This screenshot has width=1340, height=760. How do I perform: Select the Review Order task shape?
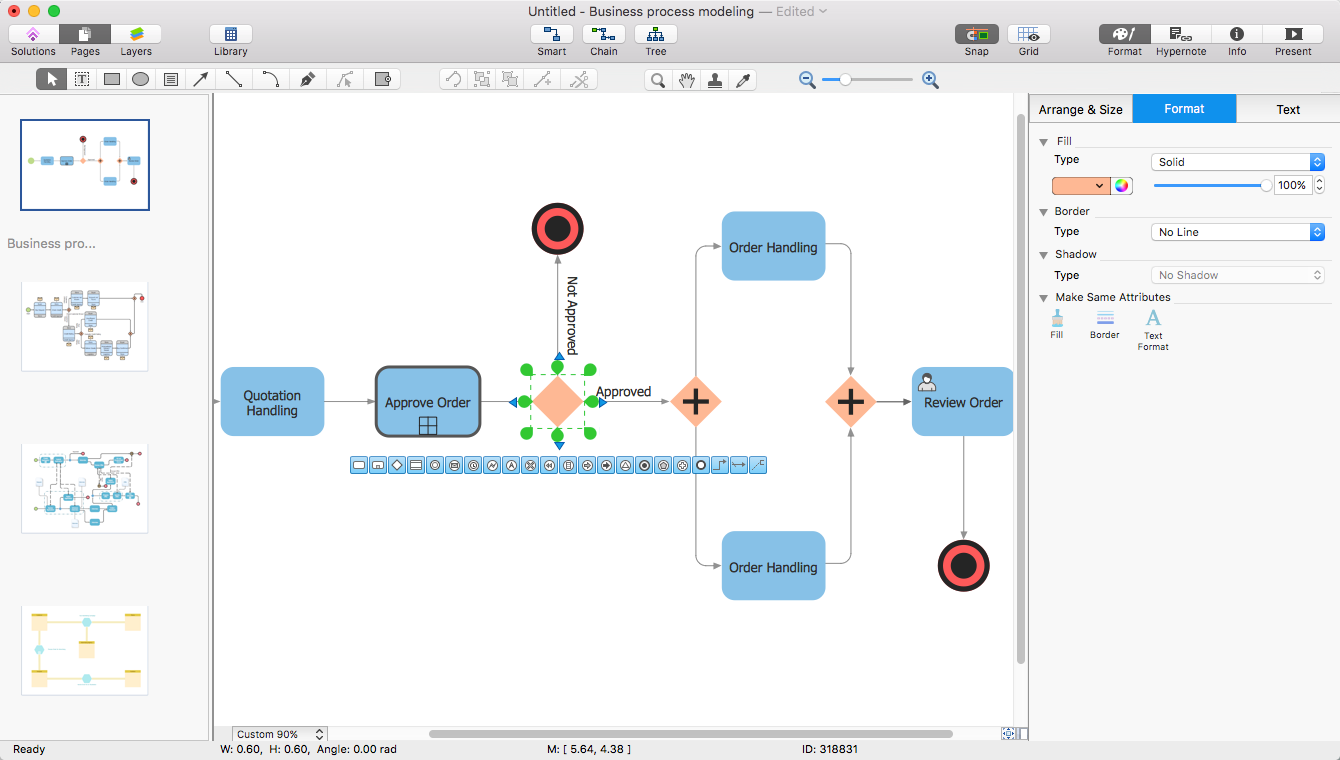(962, 402)
